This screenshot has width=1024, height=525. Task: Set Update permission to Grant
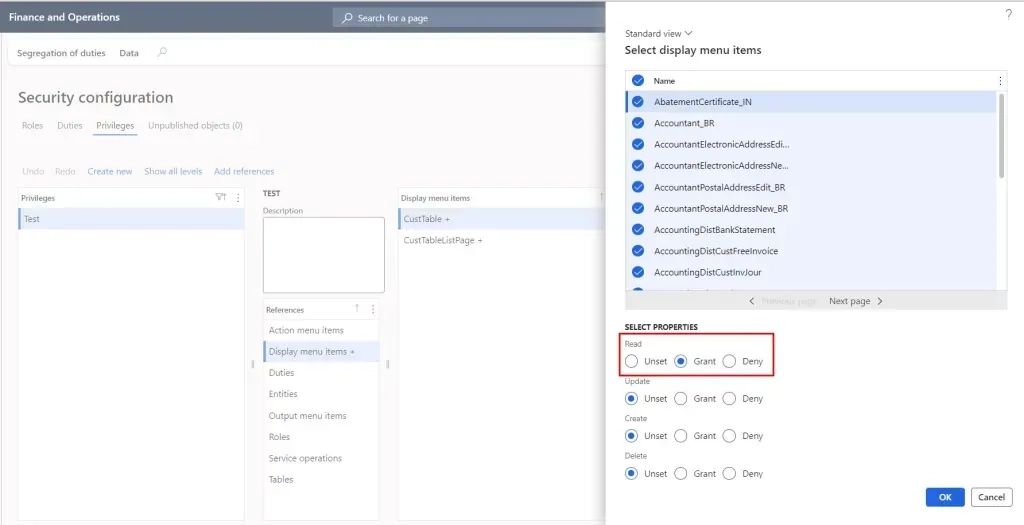(680, 398)
